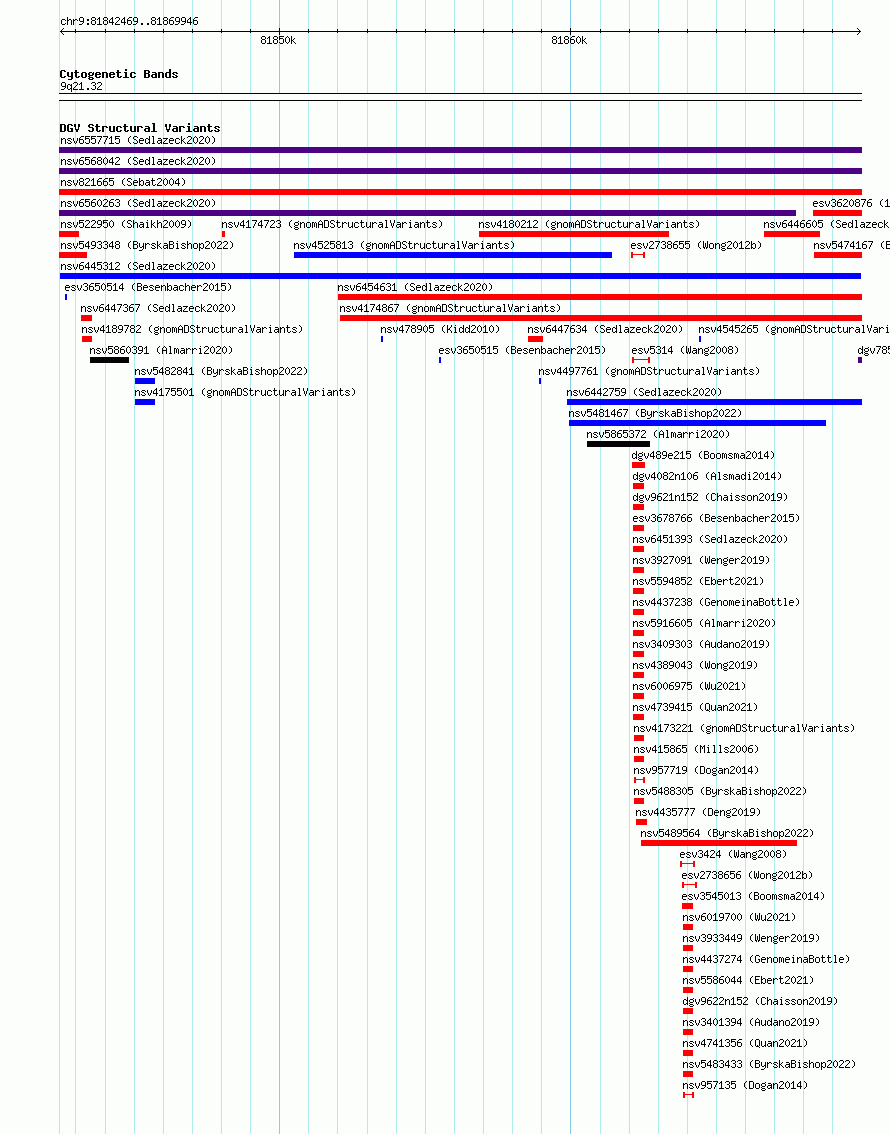Click the 9q21.32 cytogenetic band label
The width and height of the screenshot is (890, 1134).
81,86
